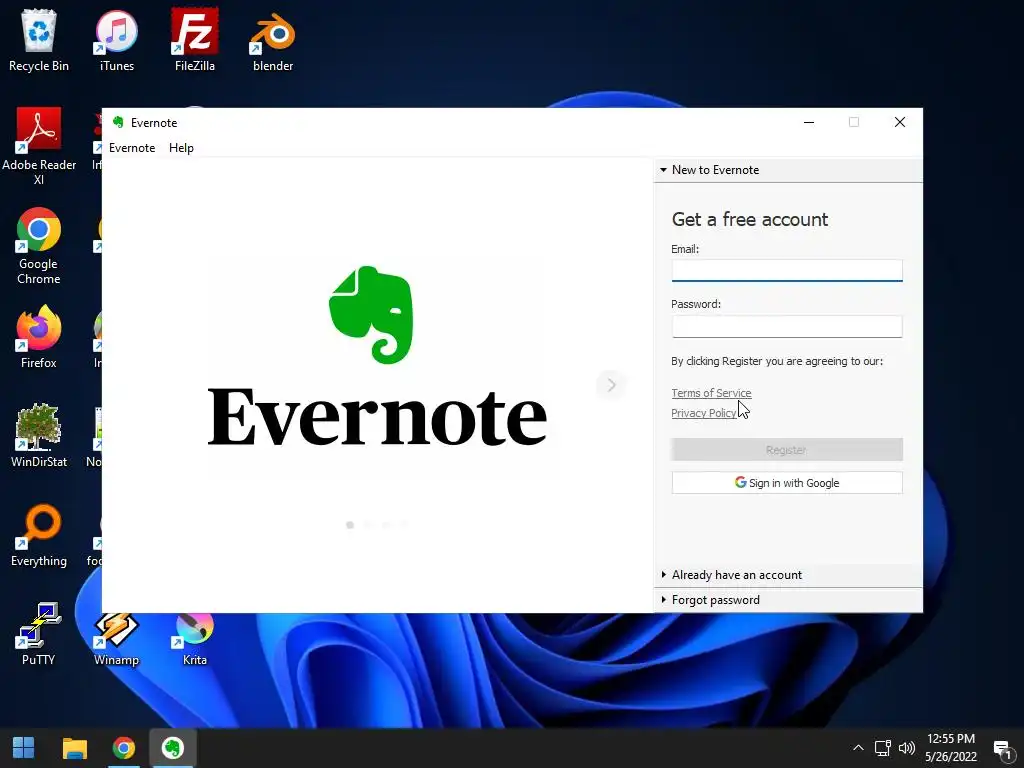Viewport: 1024px width, 768px height.
Task: Focus the Password input field
Action: [787, 327]
